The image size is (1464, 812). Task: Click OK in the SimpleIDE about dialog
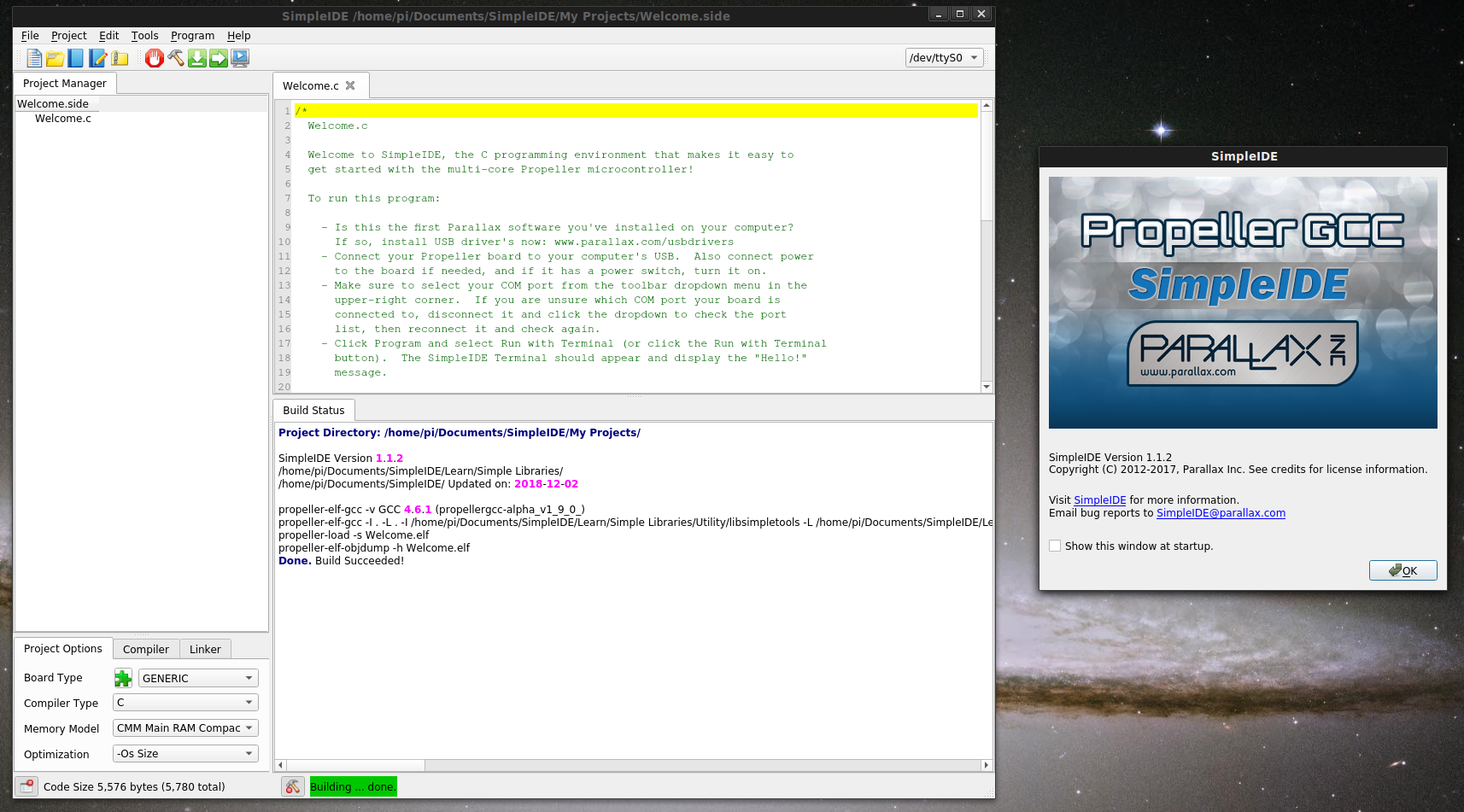click(1403, 570)
